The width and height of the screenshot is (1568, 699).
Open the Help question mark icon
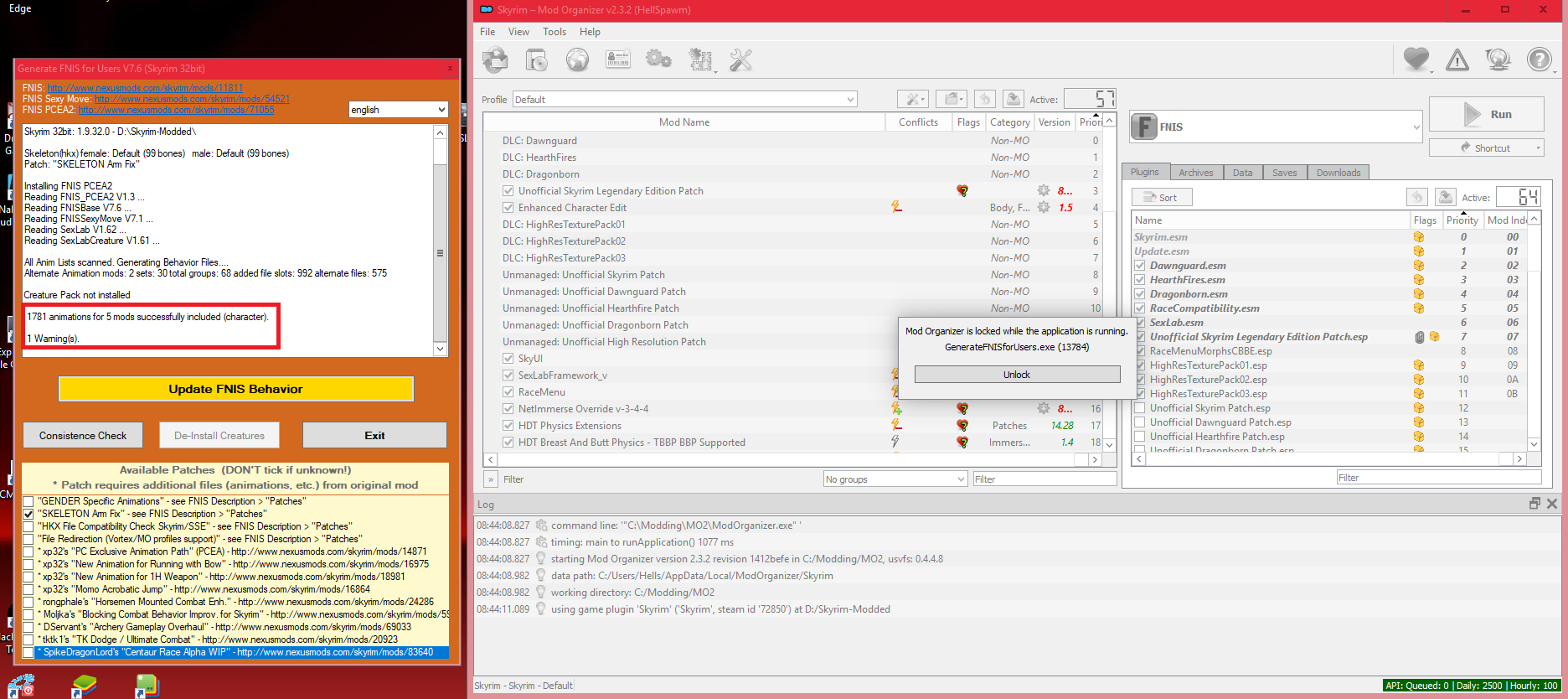tap(1539, 60)
